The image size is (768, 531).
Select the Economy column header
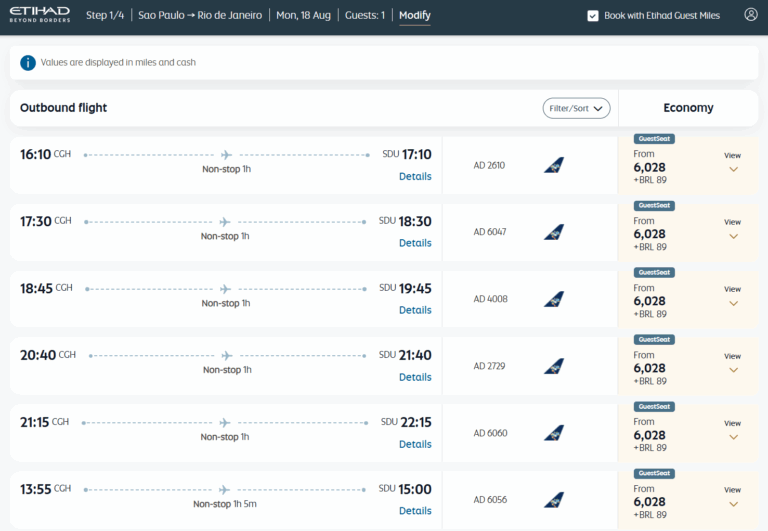(x=688, y=108)
